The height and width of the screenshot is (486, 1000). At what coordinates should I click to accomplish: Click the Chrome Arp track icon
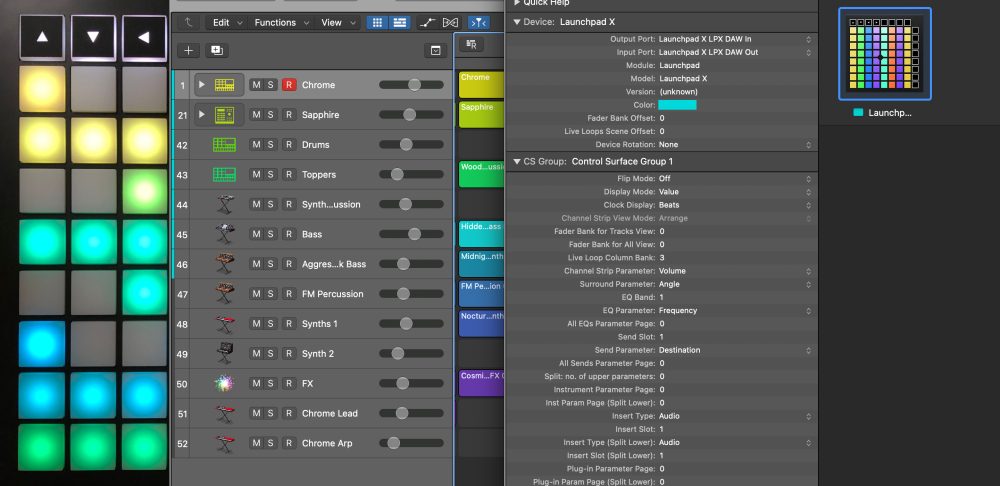point(224,443)
